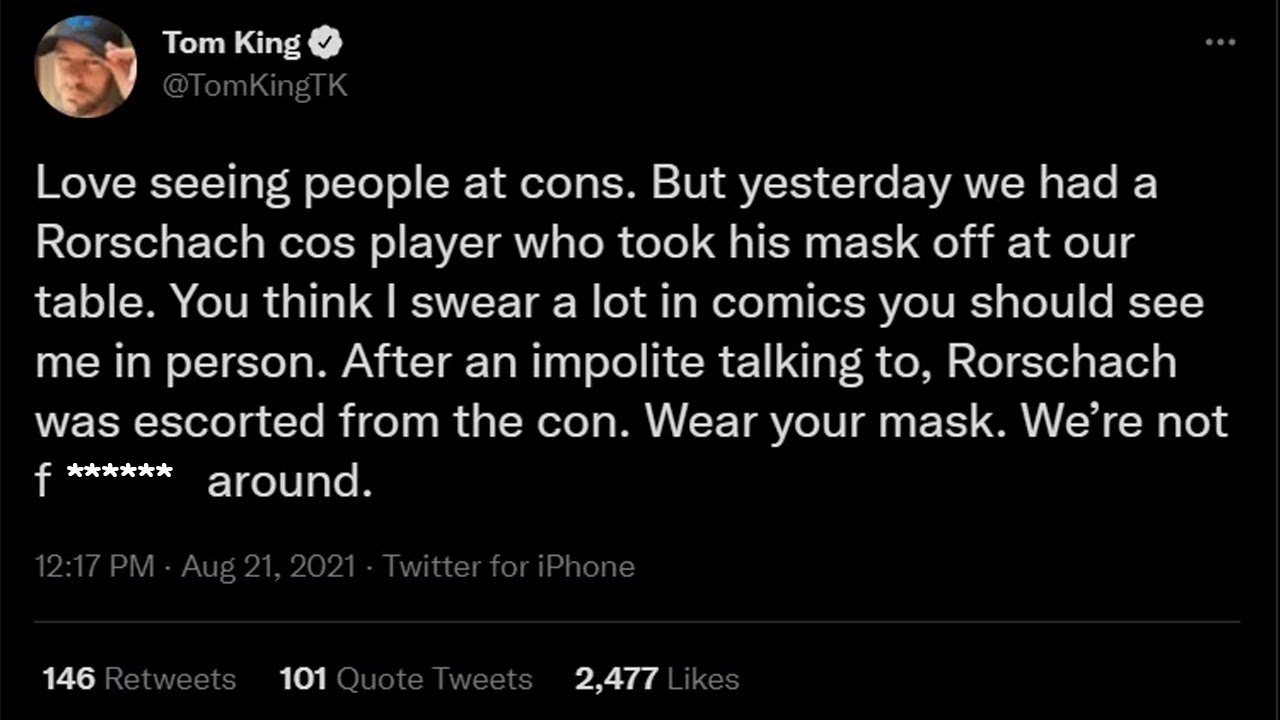
Task: Open the Twitter for iPhone source link
Action: [x=508, y=567]
